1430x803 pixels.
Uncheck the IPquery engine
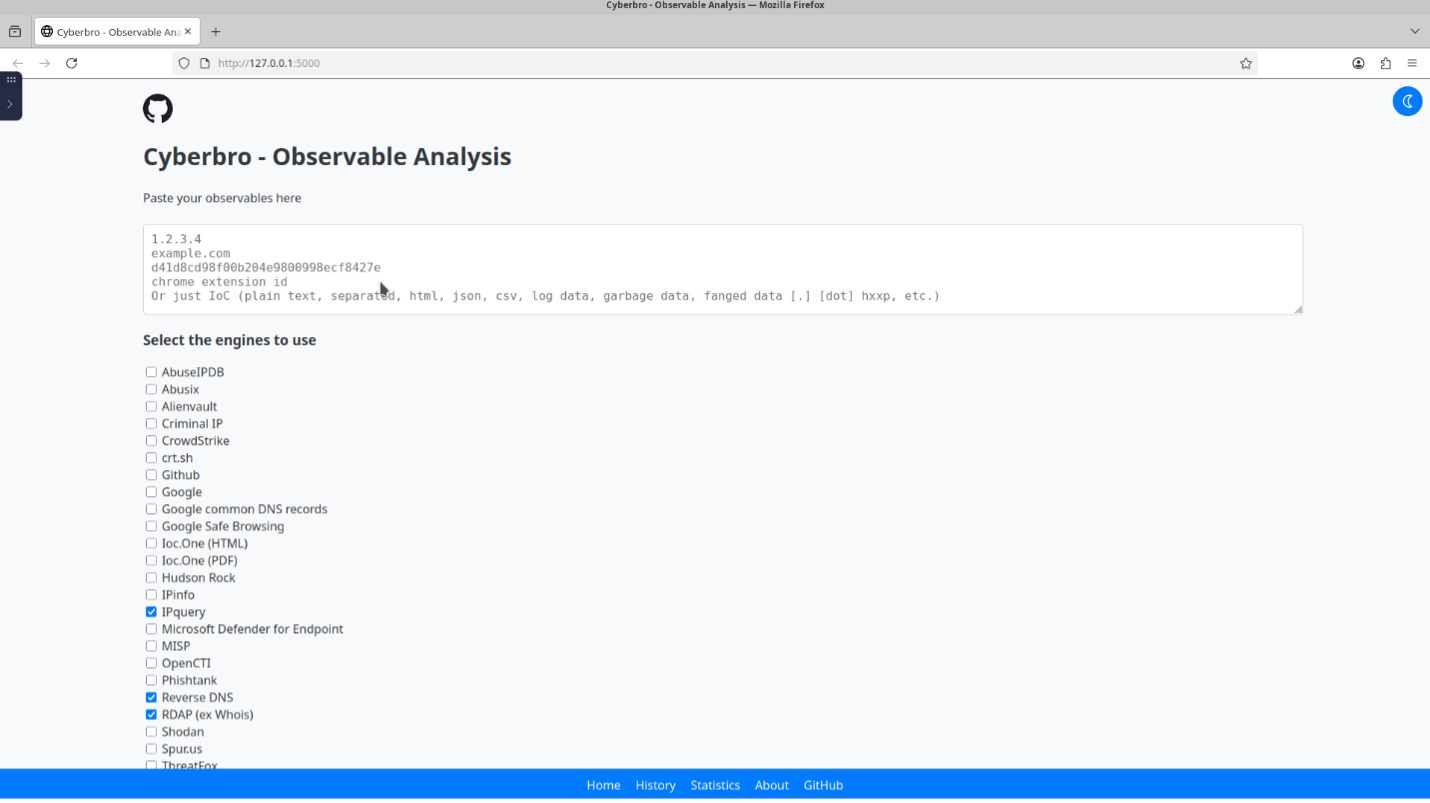(151, 612)
